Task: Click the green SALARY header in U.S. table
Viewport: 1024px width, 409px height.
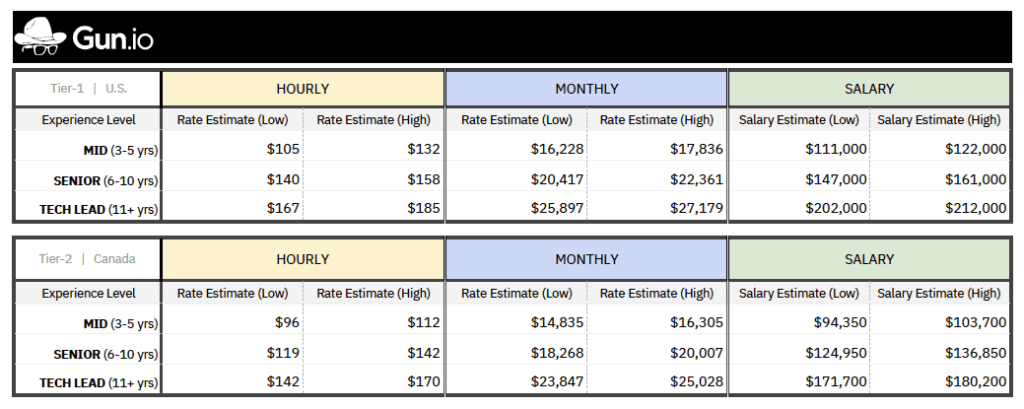Action: [x=868, y=89]
